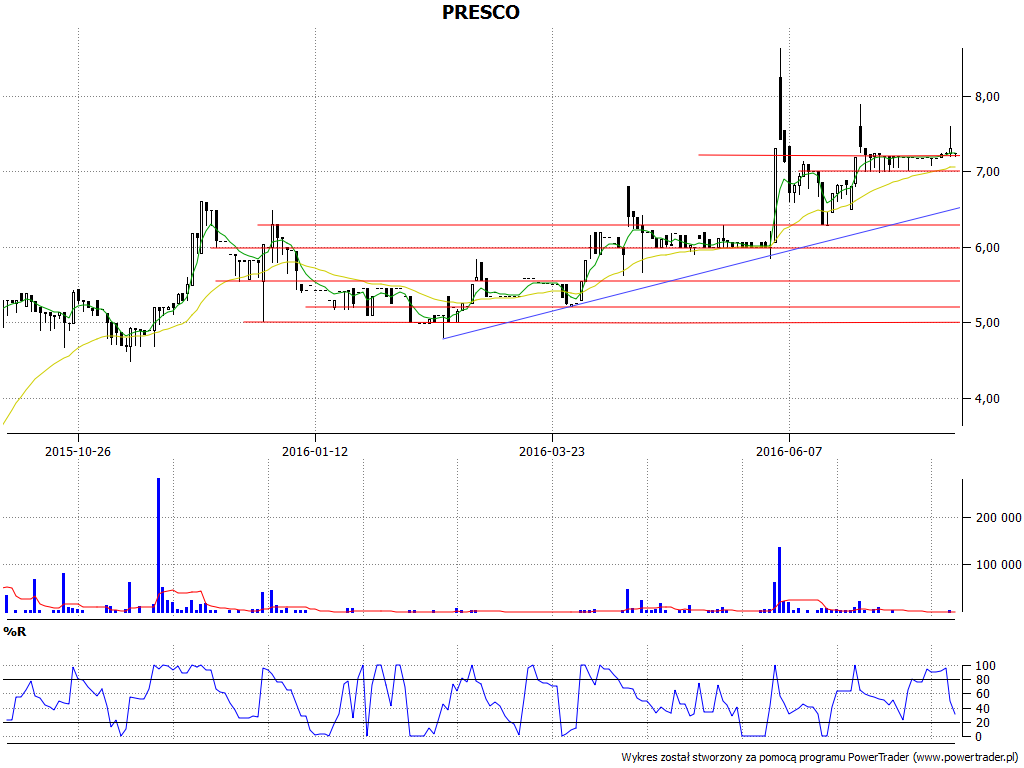Click the 20 level on %R axis
The image size is (1024, 768).
(x=982, y=722)
